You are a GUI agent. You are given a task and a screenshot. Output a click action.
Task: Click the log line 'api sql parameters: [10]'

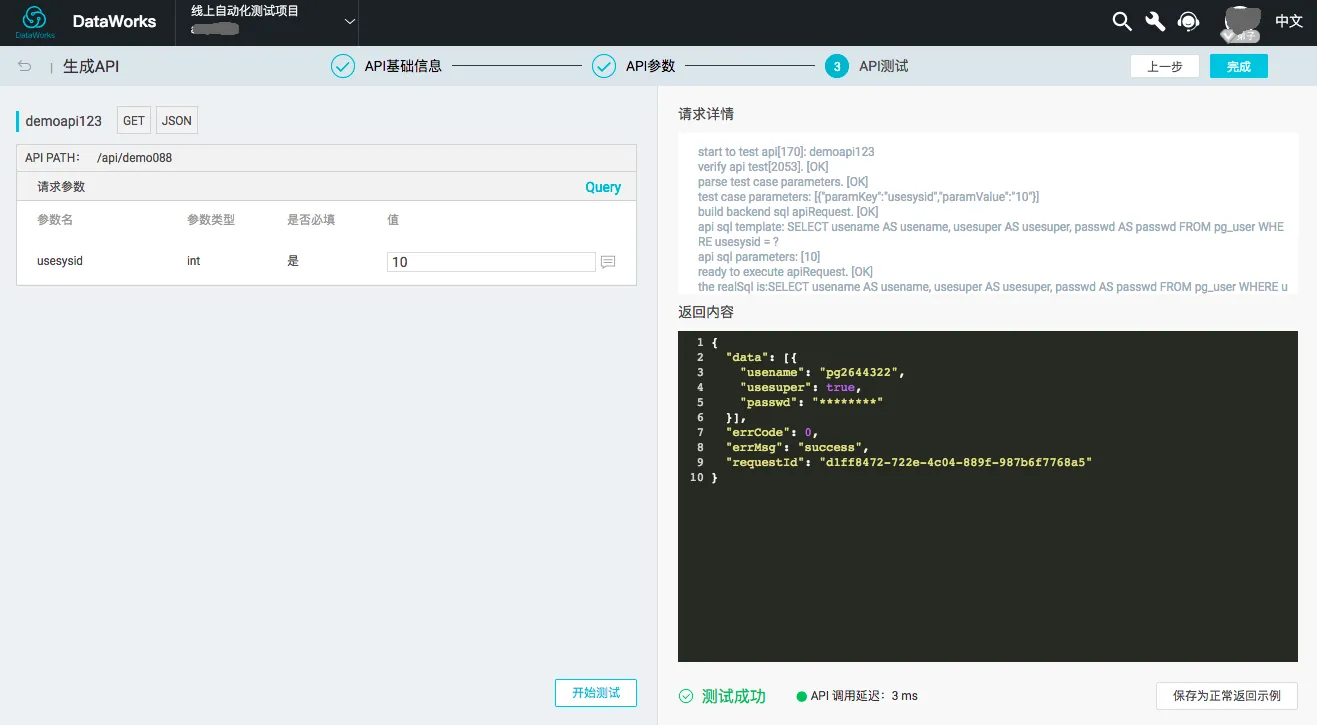[759, 257]
